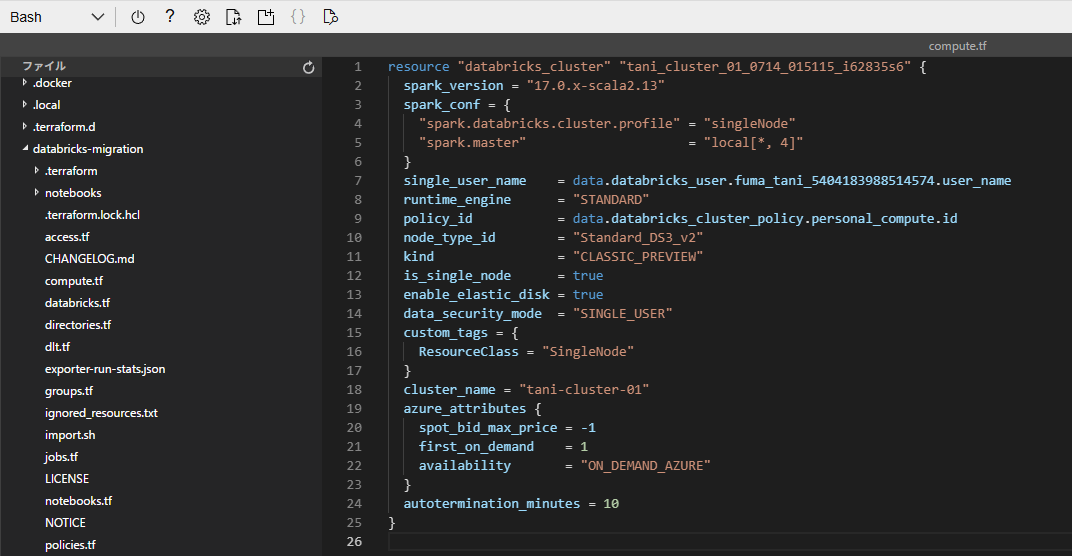Open jobs.tf file
1072x556 pixels.
coord(62,457)
